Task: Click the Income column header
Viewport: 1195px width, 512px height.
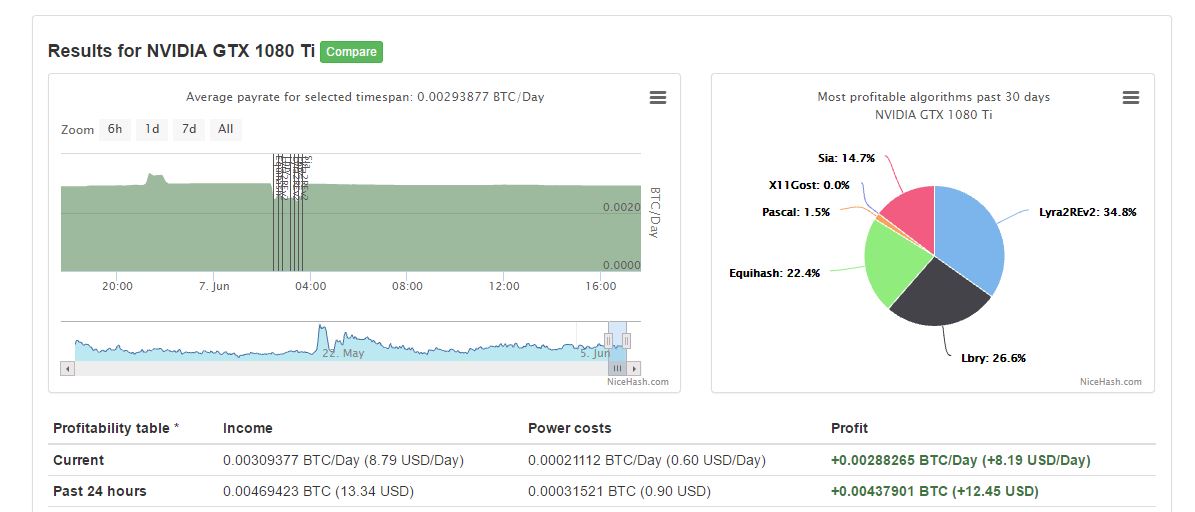Action: pyautogui.click(x=248, y=428)
